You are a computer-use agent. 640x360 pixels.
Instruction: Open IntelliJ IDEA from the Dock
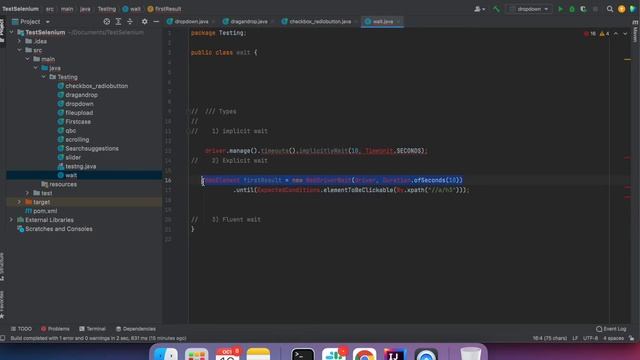(x=395, y=353)
